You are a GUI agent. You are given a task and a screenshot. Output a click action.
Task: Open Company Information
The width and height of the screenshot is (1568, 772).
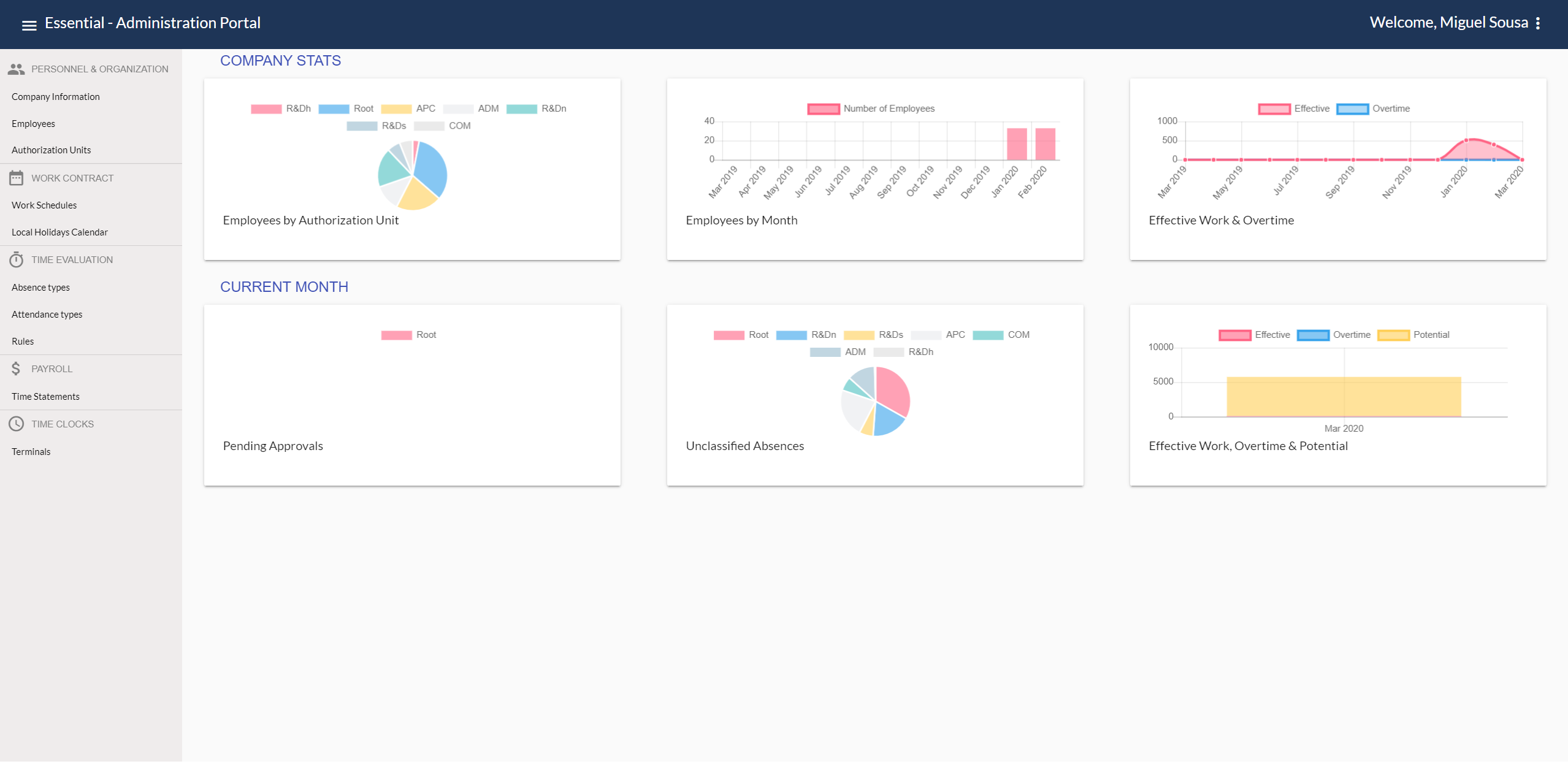click(x=55, y=96)
